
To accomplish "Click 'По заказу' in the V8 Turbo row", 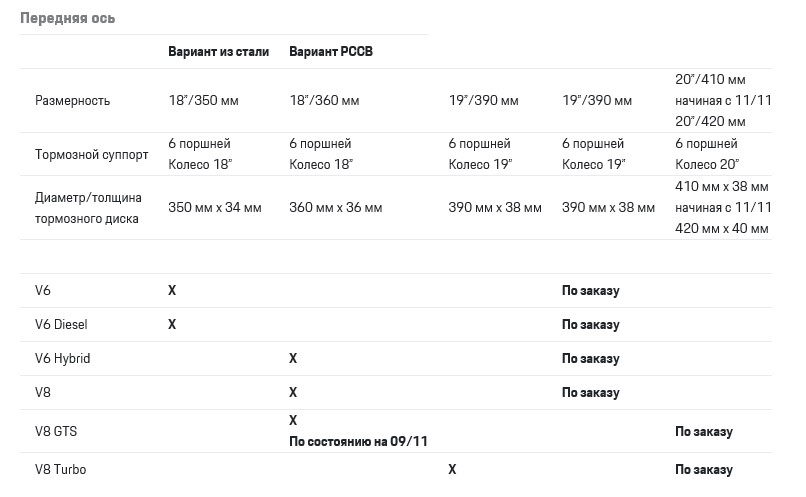I will [x=703, y=469].
